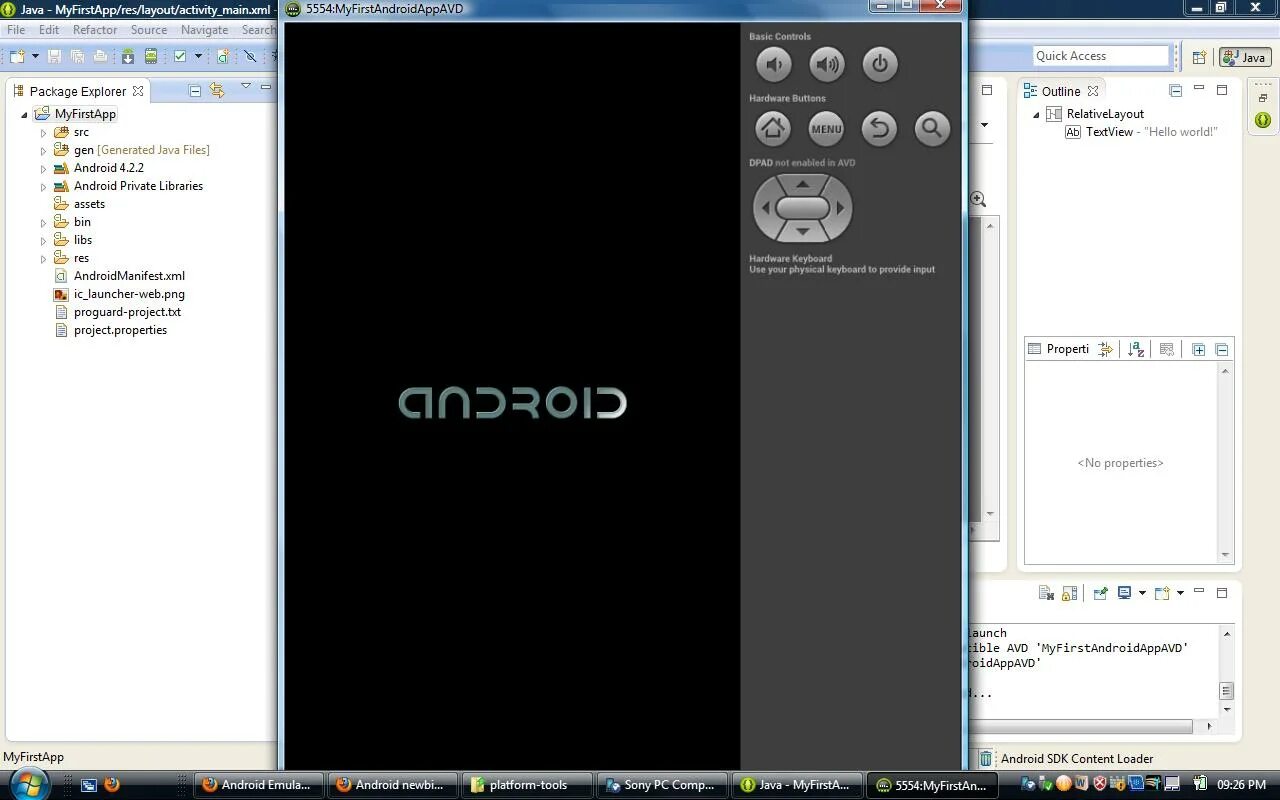Click DPAD right arrow in emulator

tap(841, 208)
